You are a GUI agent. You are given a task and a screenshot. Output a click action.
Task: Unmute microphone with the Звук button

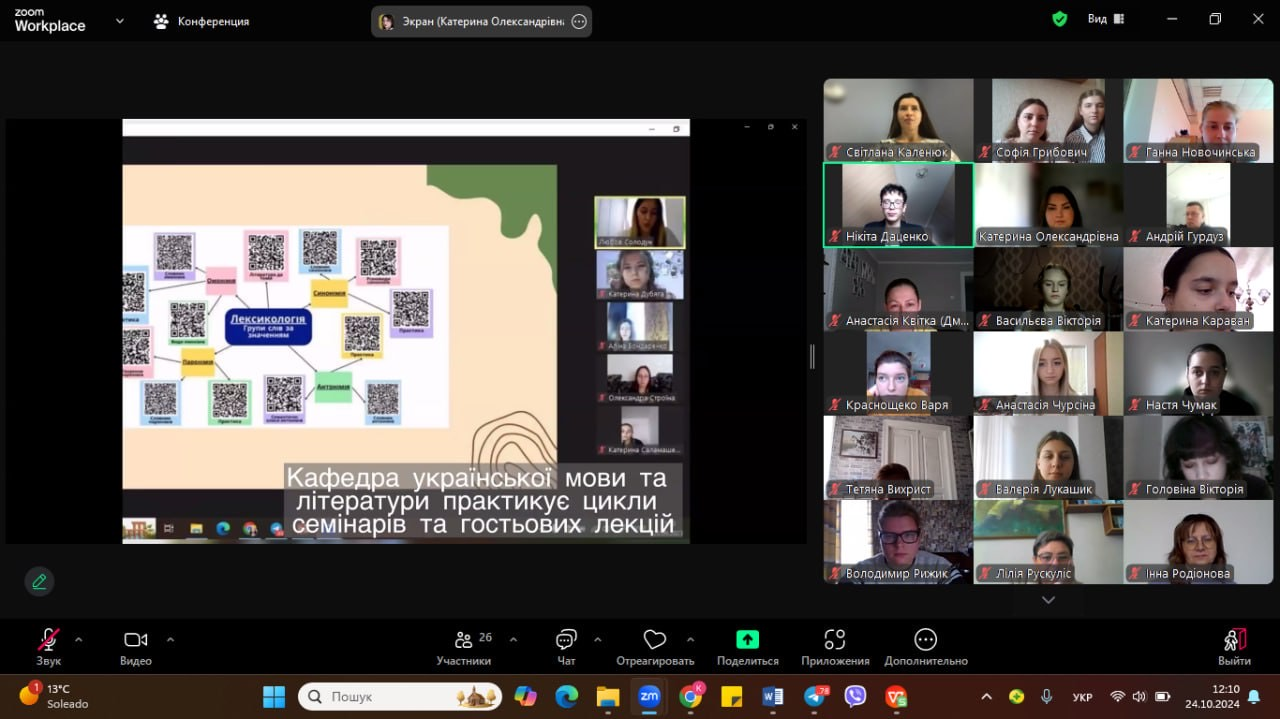(x=48, y=641)
